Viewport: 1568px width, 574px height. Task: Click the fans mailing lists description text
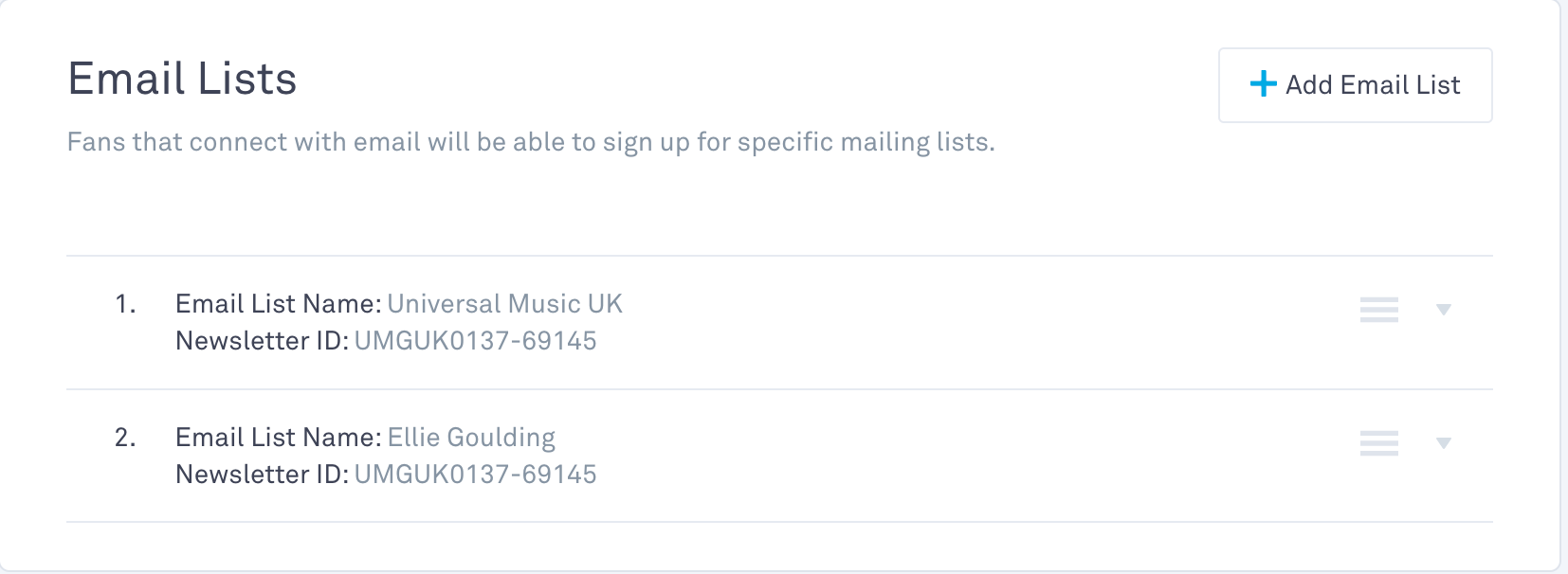pyautogui.click(x=531, y=142)
